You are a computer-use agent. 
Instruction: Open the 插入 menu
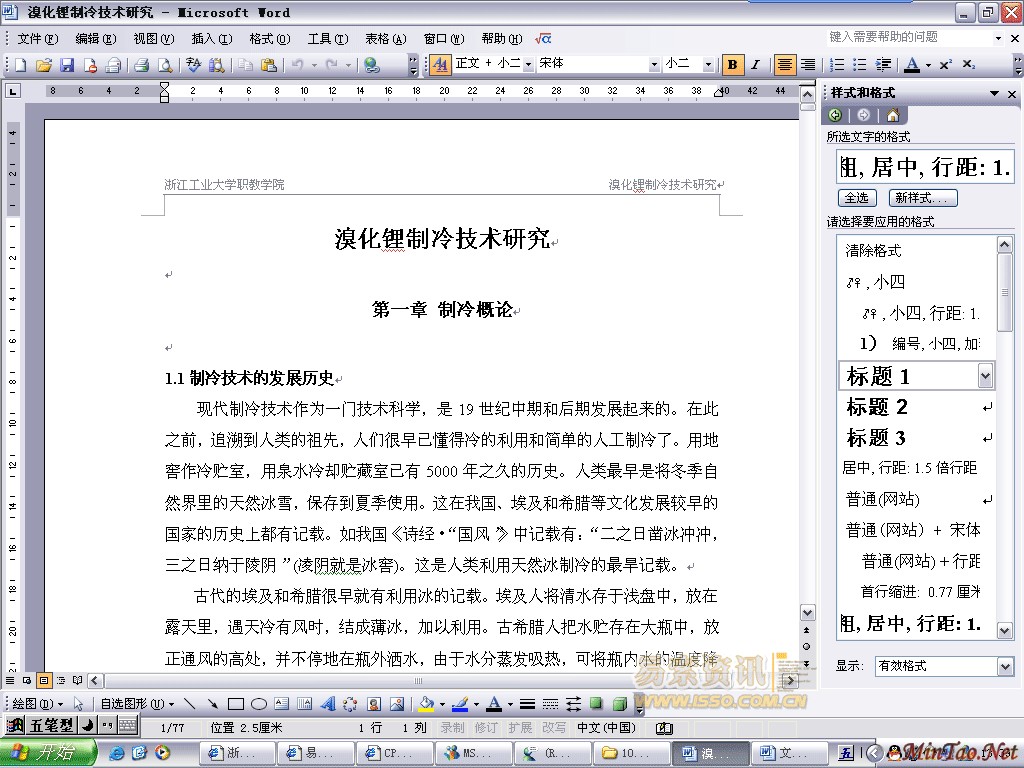tap(210, 39)
